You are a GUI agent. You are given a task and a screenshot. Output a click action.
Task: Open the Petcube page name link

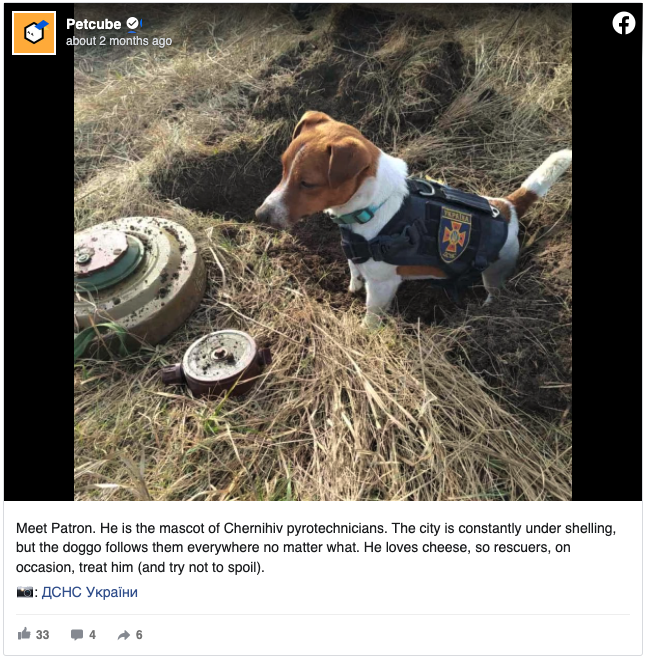pyautogui.click(x=92, y=23)
